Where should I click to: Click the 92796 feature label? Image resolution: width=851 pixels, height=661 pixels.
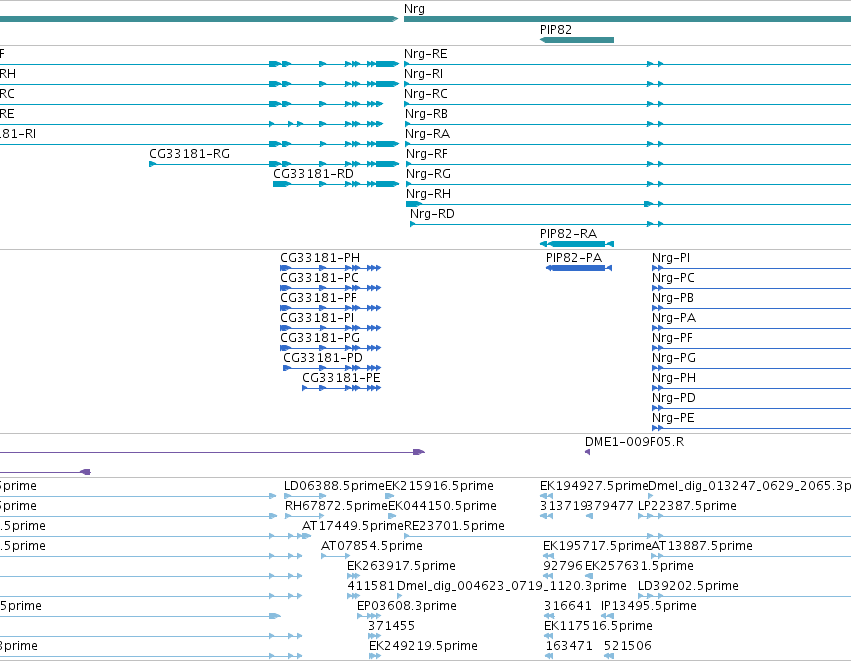563,565
